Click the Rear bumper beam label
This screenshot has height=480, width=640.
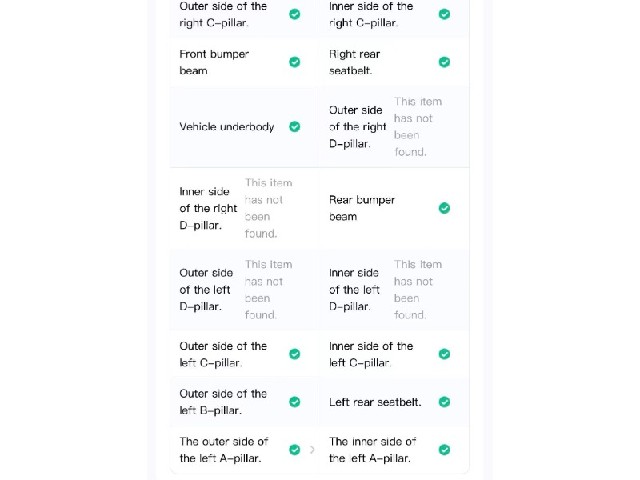[362, 208]
